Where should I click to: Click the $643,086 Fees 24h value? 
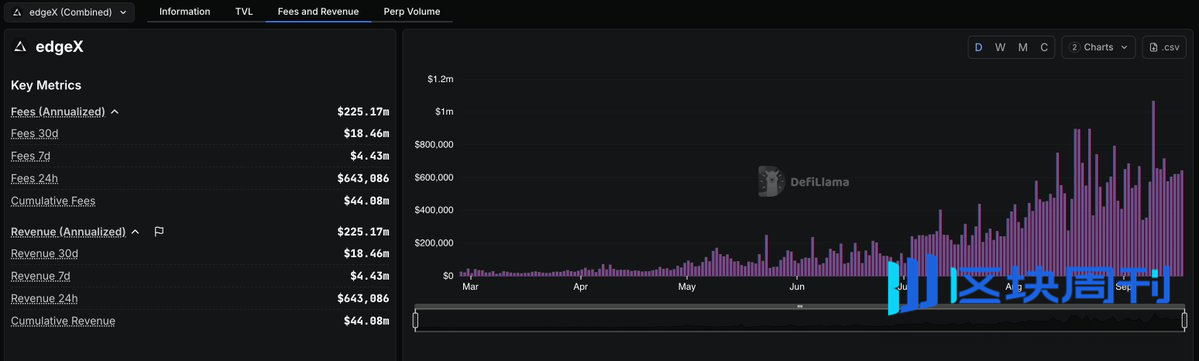click(x=363, y=178)
